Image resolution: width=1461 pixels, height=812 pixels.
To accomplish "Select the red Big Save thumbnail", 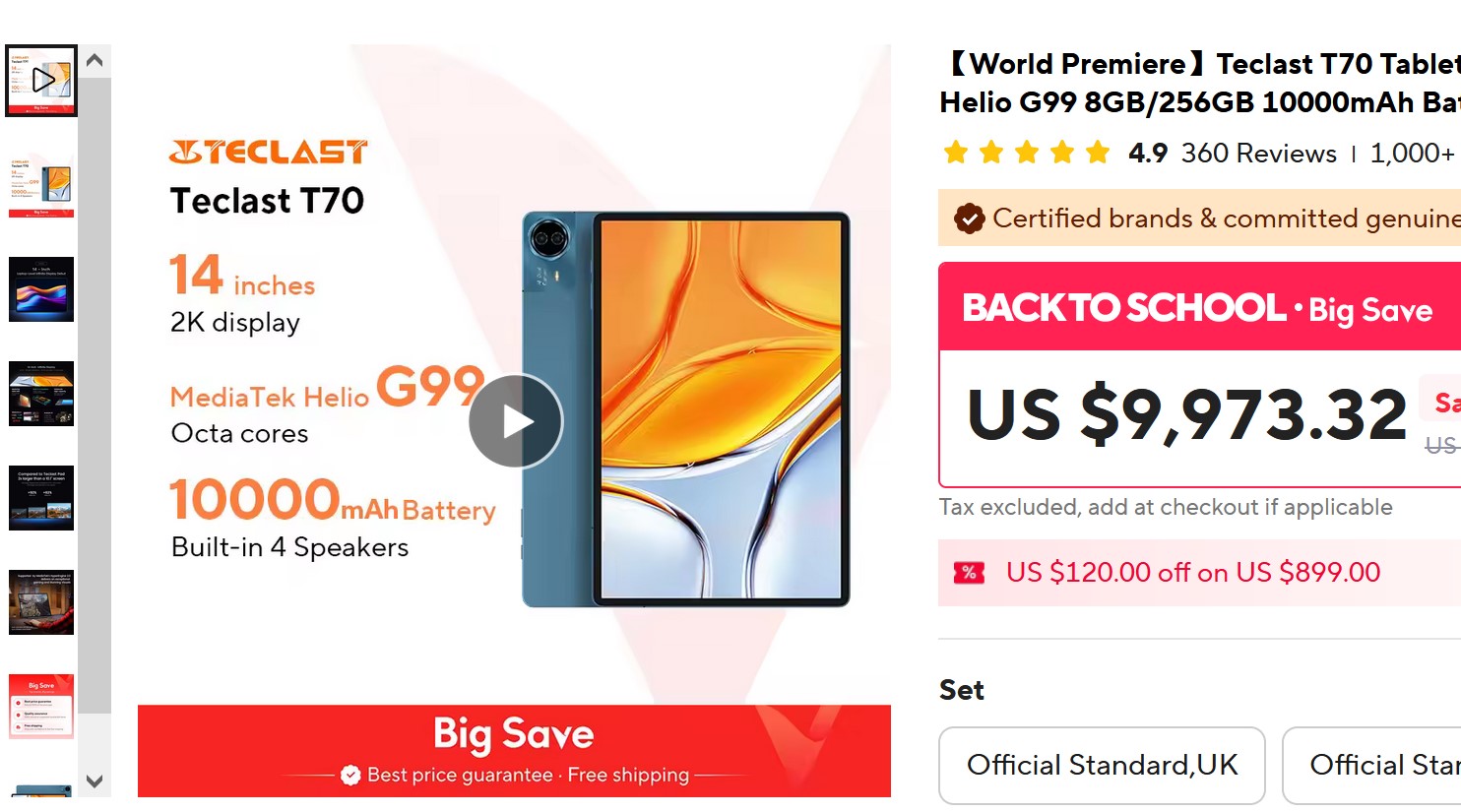I will (41, 707).
